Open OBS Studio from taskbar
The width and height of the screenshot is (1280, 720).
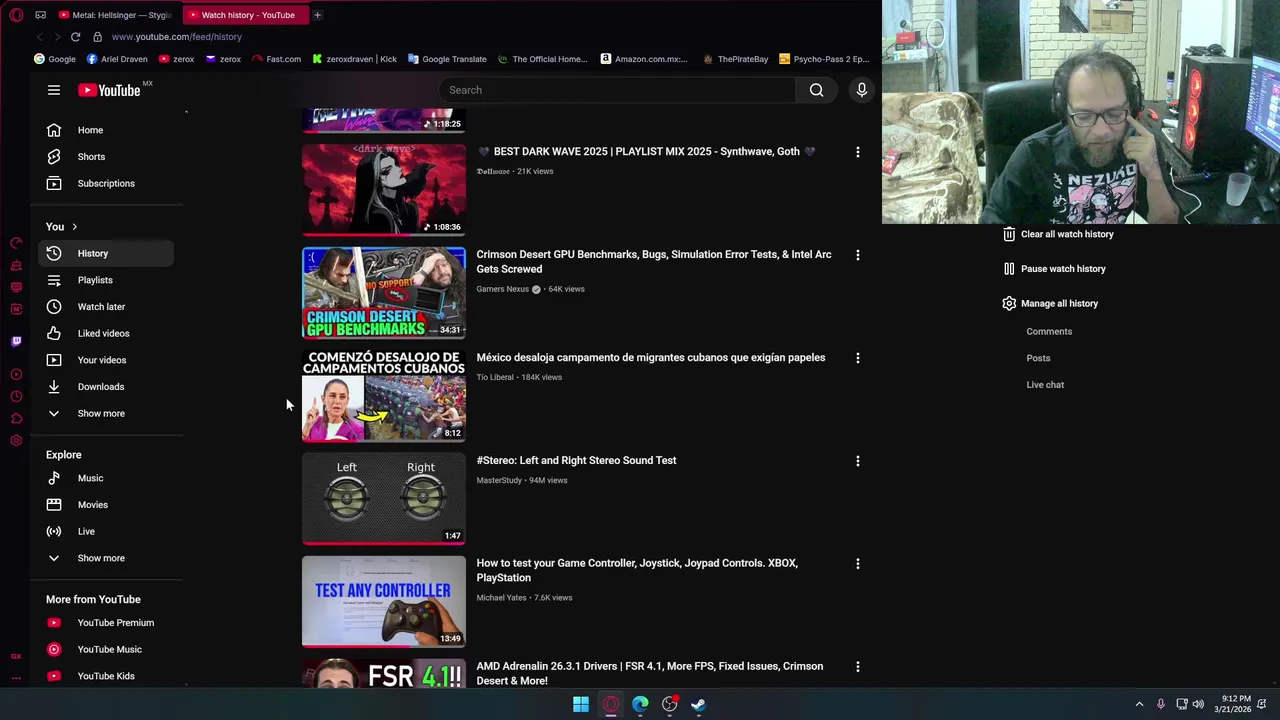click(669, 704)
